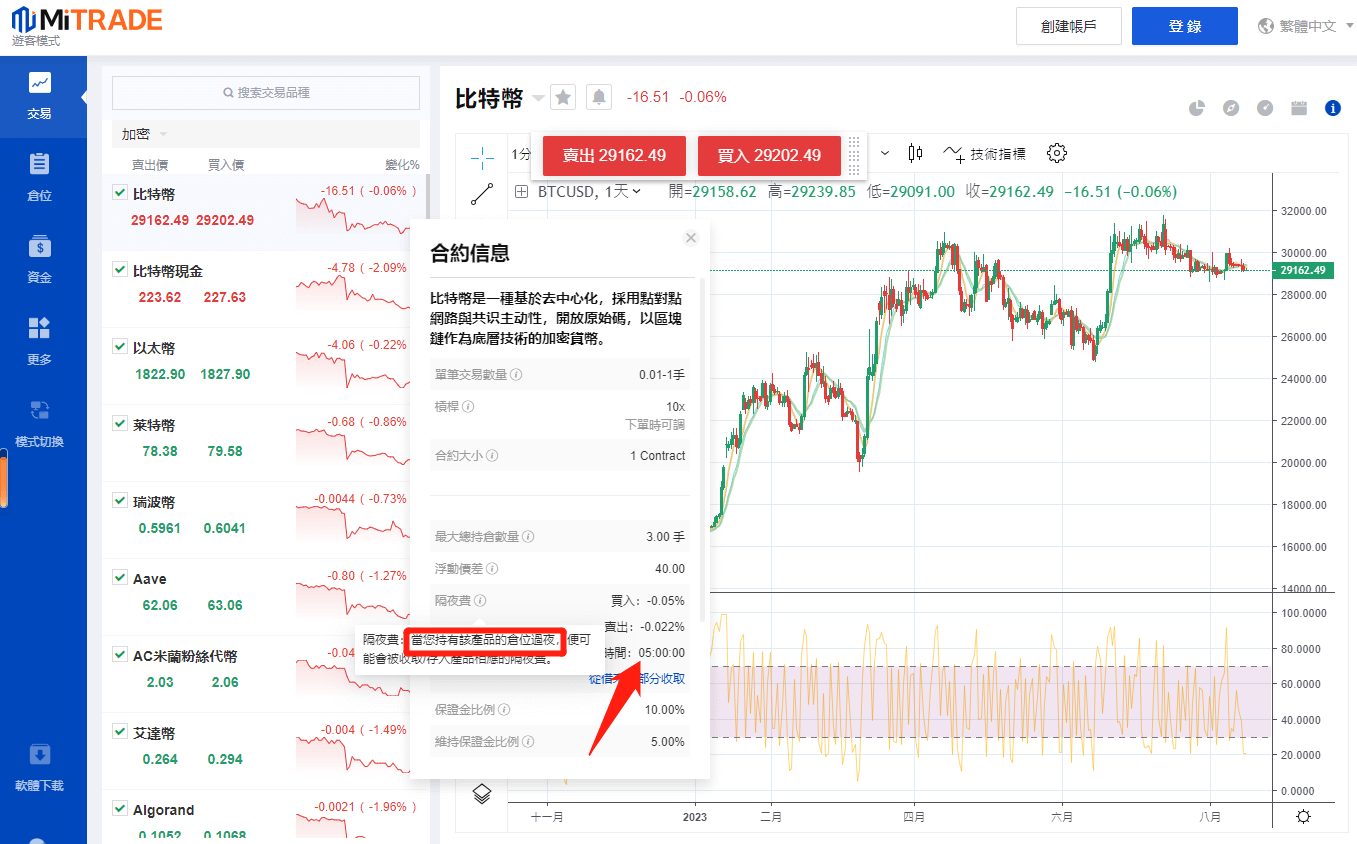1357x844 pixels.
Task: Click the 模式切換 mode switch icon
Action: 40,410
